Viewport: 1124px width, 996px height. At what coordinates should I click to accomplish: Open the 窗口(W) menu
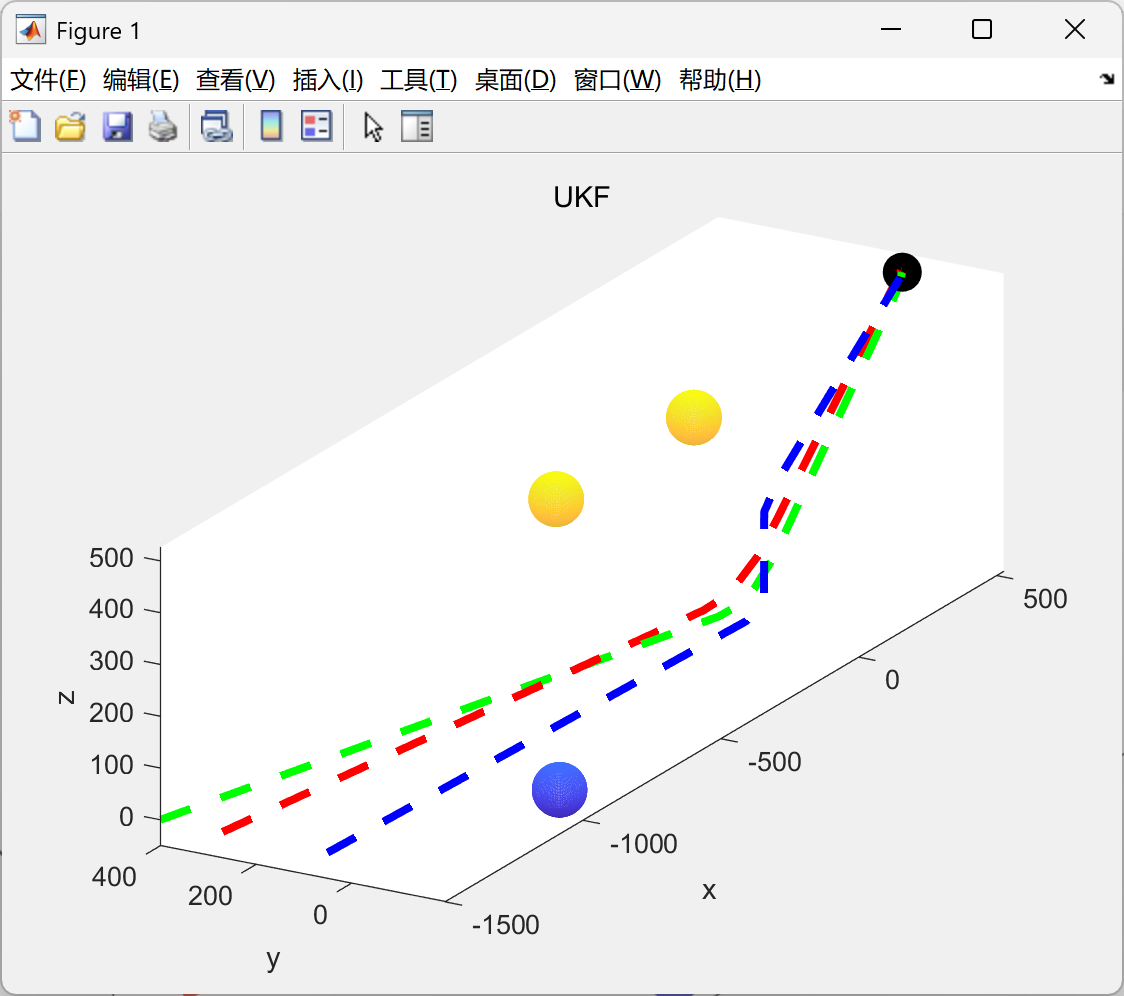pos(617,80)
